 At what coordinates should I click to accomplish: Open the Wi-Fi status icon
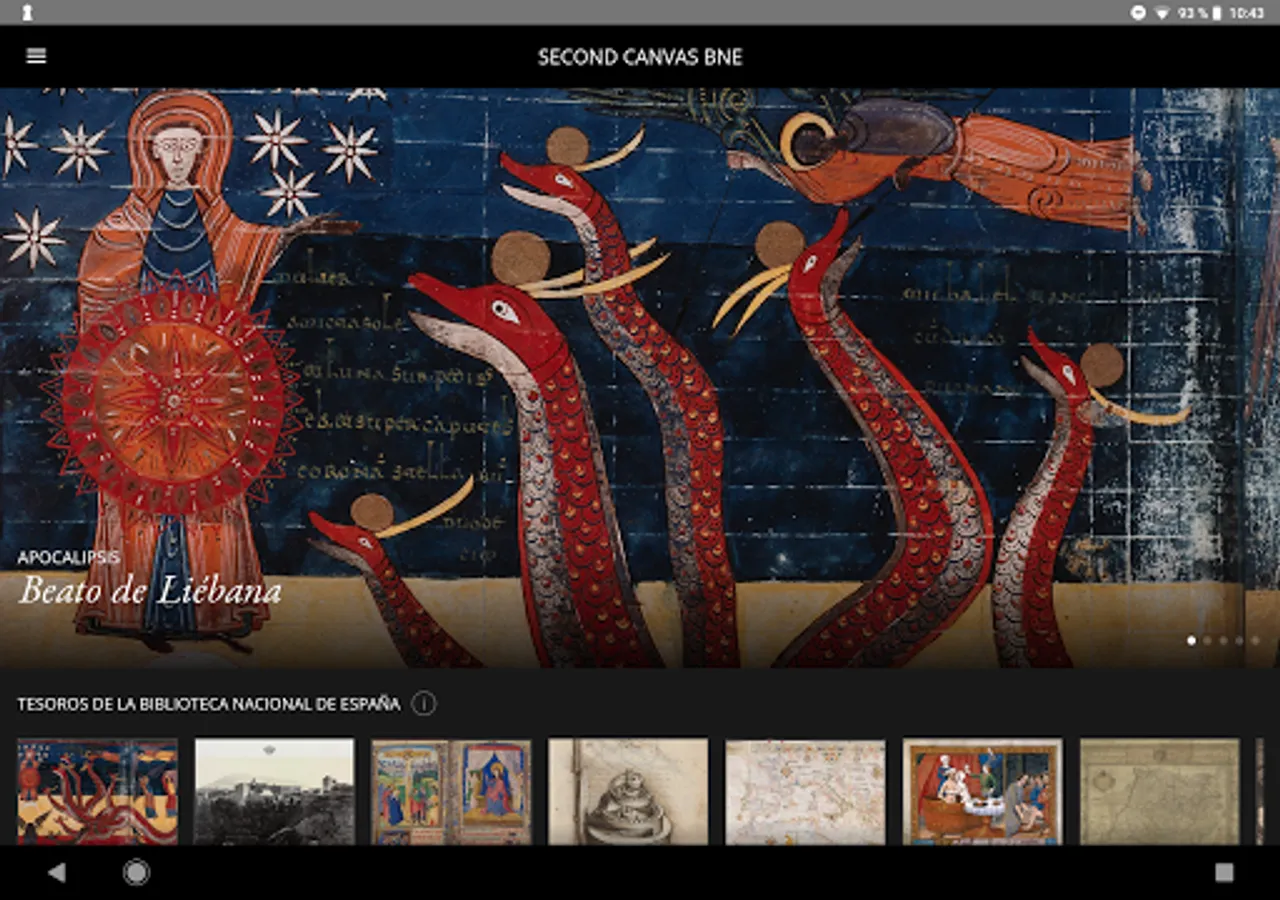pyautogui.click(x=1162, y=13)
